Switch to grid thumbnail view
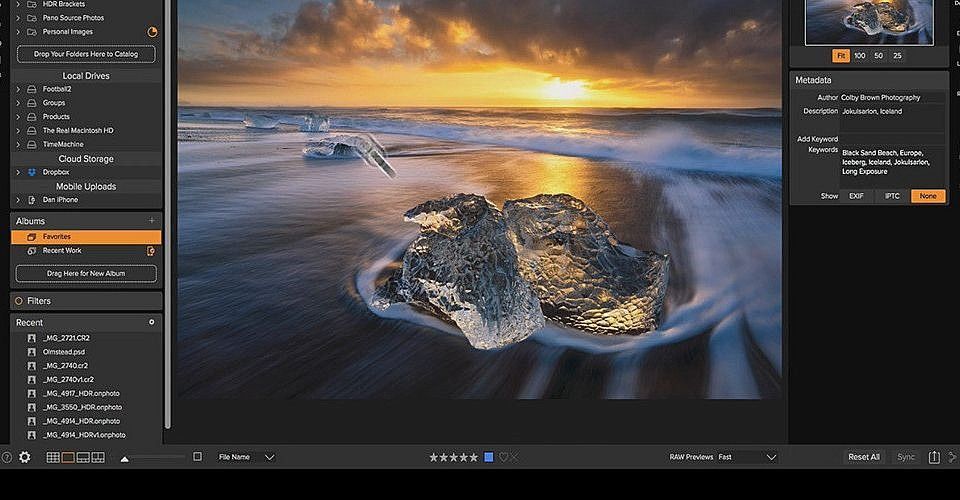 coord(53,457)
